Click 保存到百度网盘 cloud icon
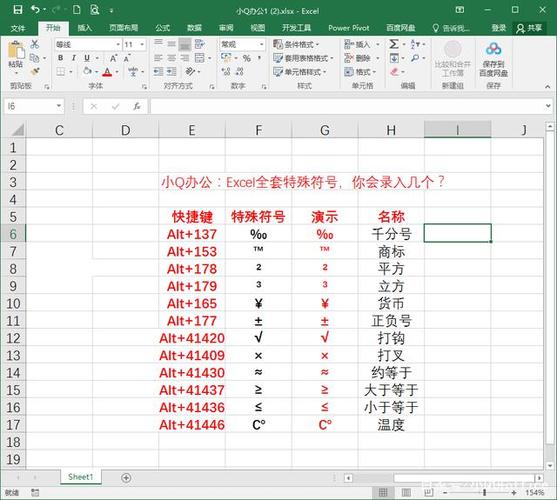The image size is (557, 500). coord(493,49)
